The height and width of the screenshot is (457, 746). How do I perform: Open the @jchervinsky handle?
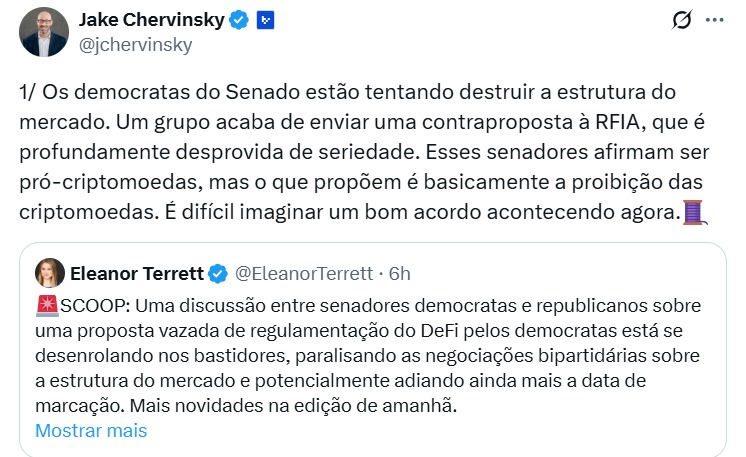coord(135,45)
